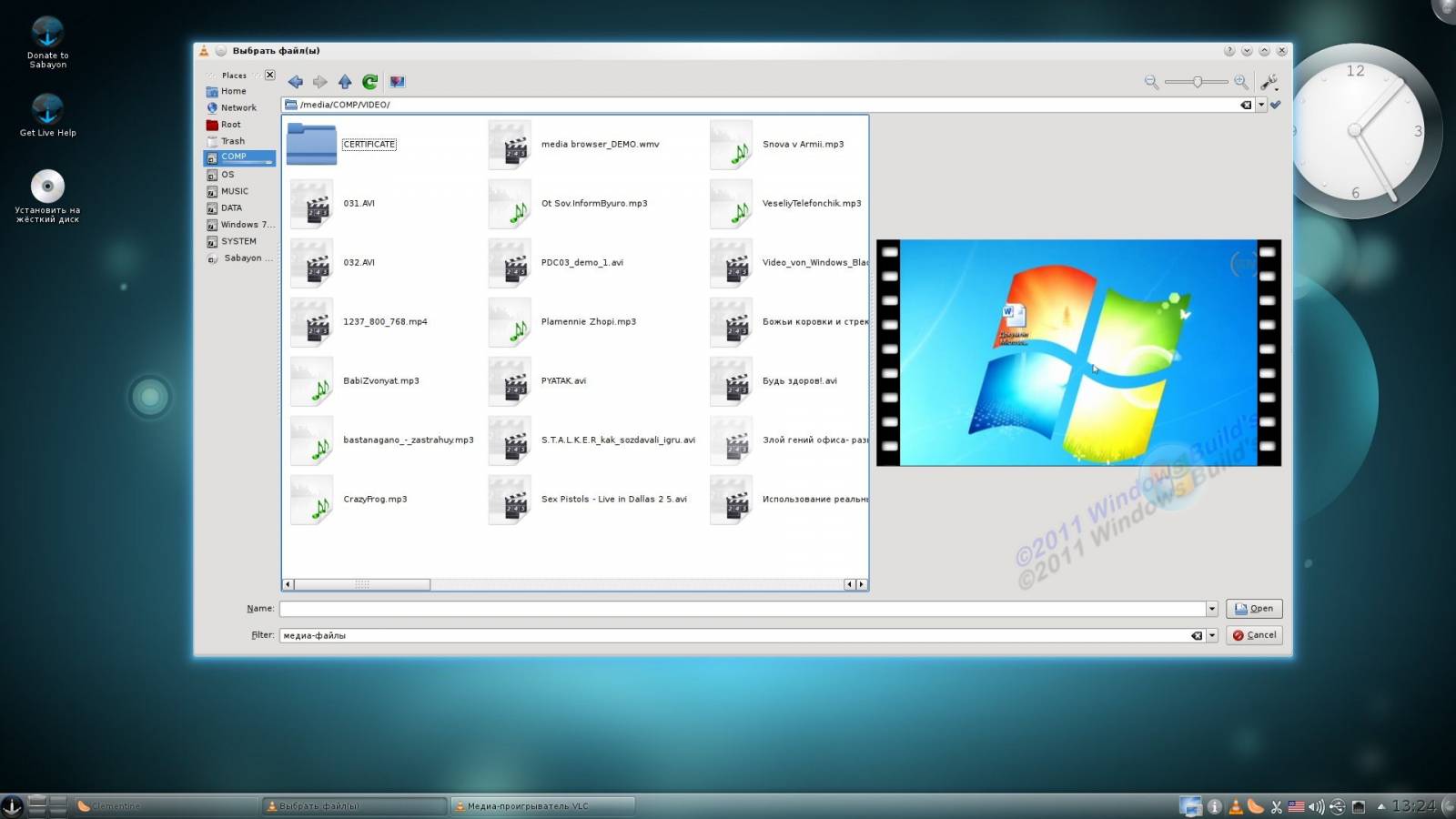Go up to parent folder
Screen dimensions: 1456x819
(345, 82)
